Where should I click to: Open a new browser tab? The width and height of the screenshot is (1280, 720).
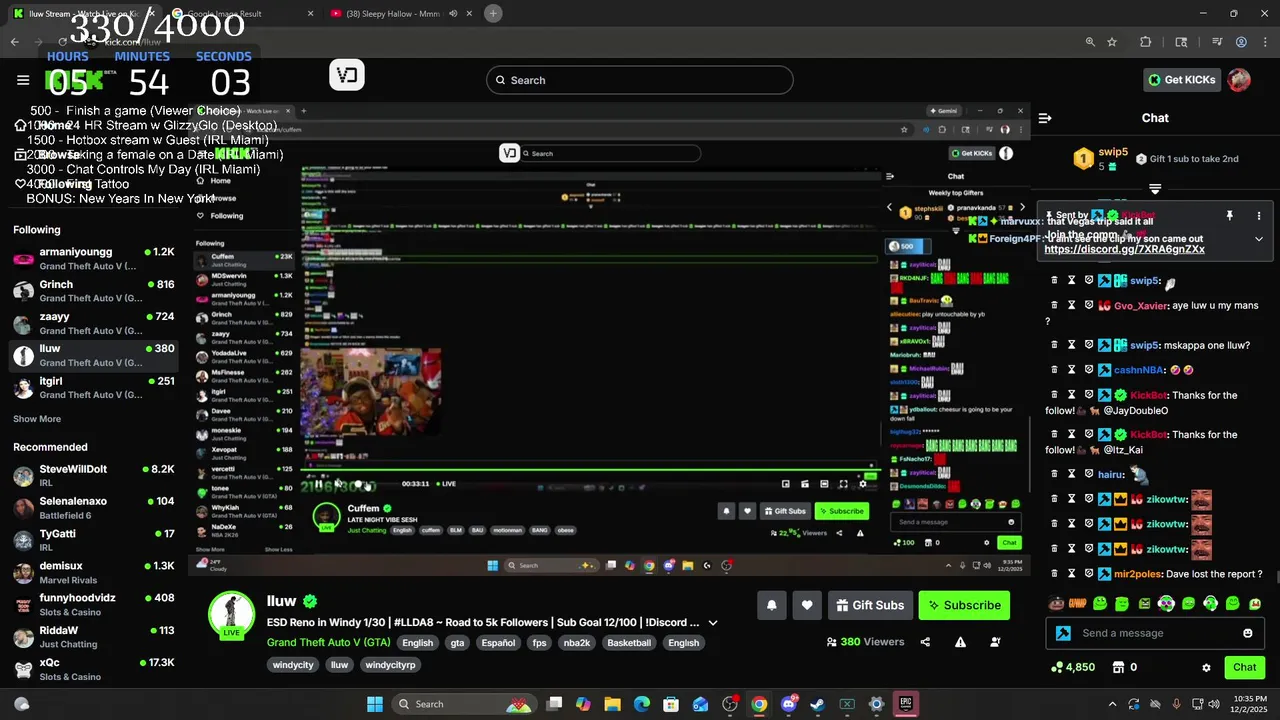click(x=493, y=13)
